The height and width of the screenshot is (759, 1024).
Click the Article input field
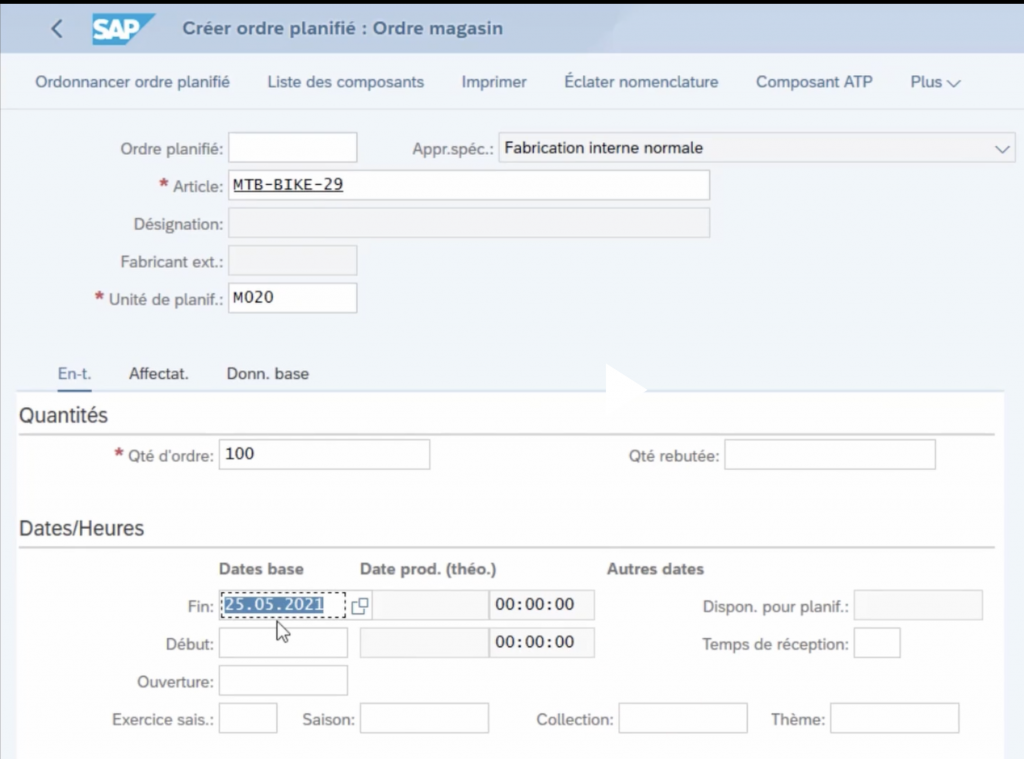pyautogui.click(x=469, y=185)
